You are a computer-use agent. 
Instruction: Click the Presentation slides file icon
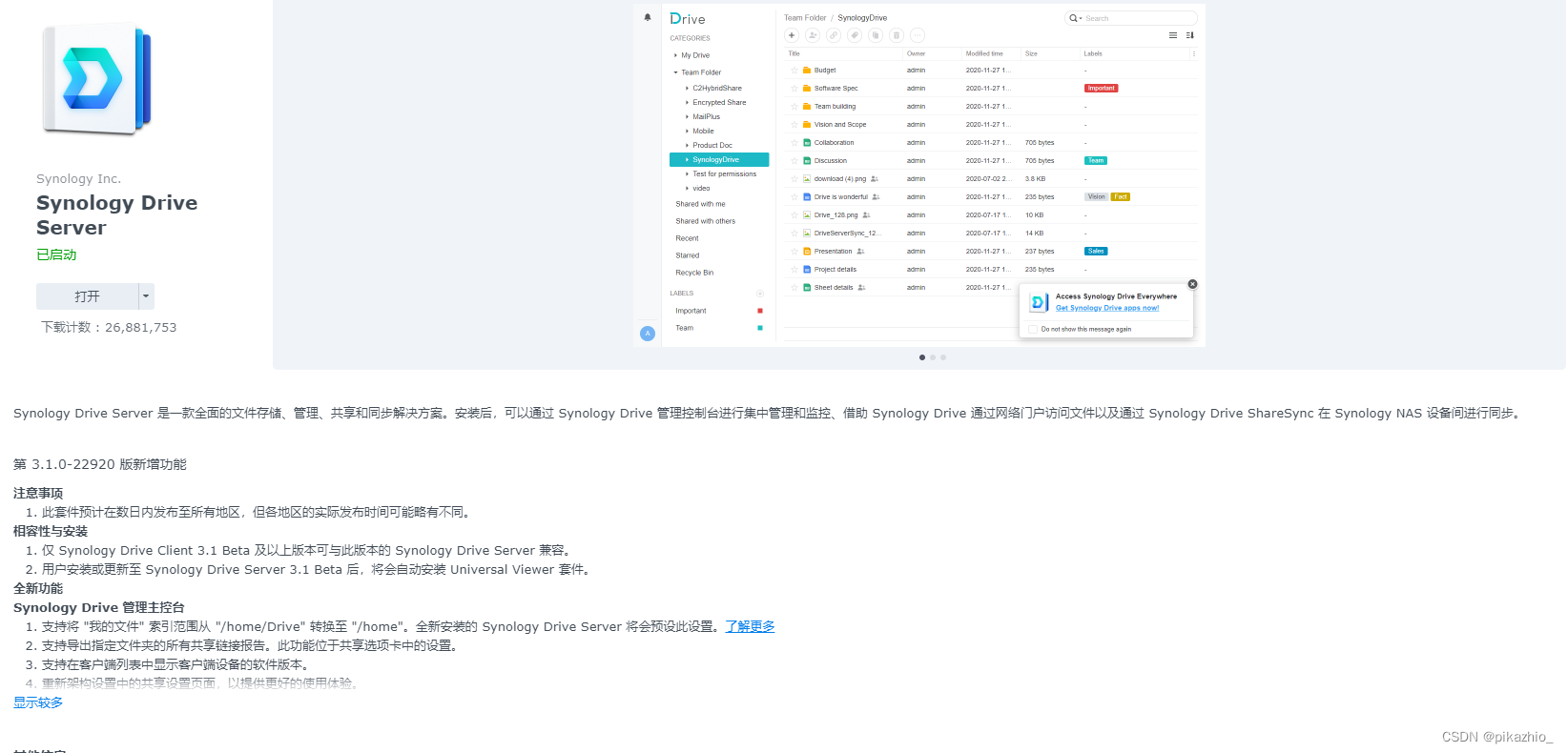point(807,252)
